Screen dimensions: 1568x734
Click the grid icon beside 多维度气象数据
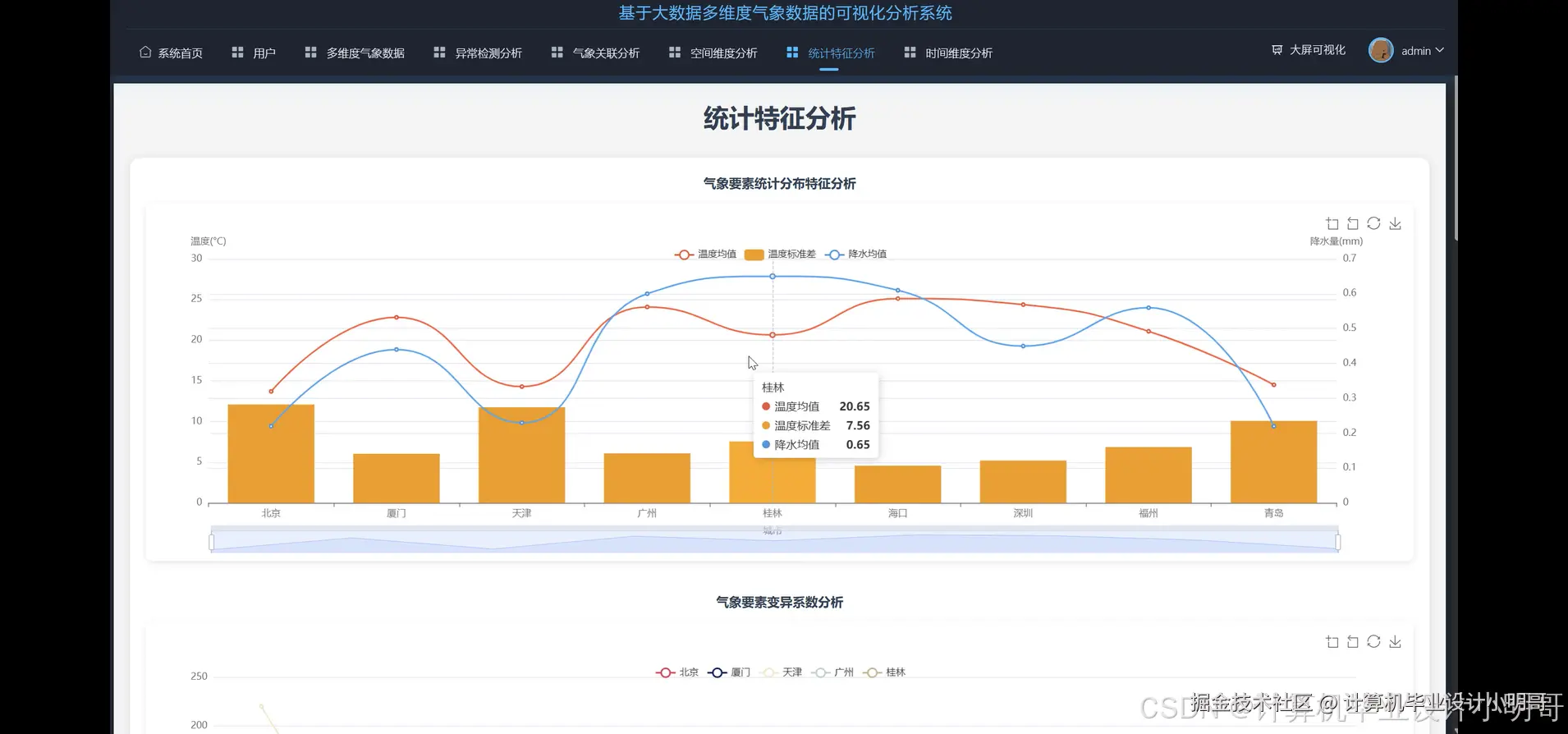coord(310,52)
